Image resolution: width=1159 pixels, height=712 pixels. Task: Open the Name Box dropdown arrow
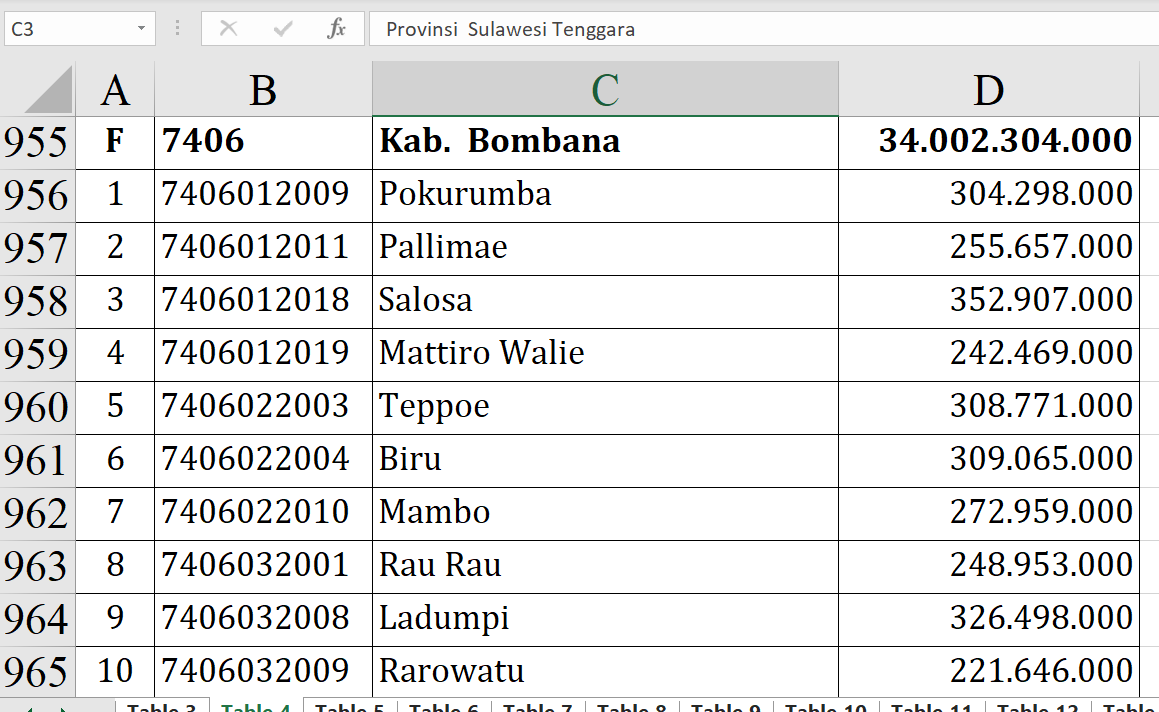pos(141,29)
